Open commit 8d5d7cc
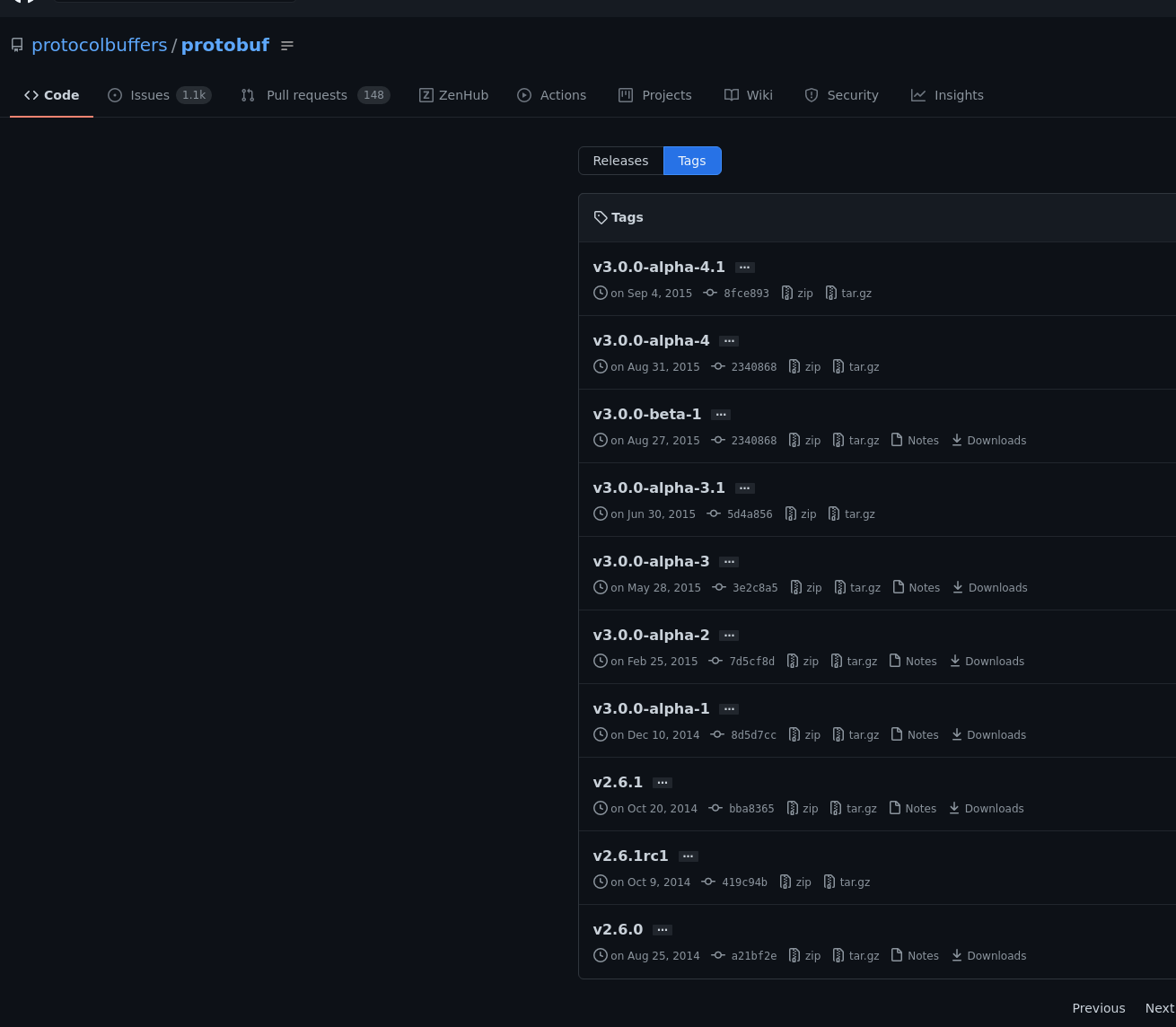 point(743,735)
